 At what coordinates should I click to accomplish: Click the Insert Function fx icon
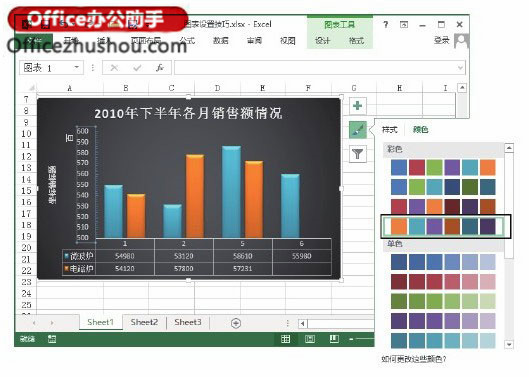coord(160,68)
